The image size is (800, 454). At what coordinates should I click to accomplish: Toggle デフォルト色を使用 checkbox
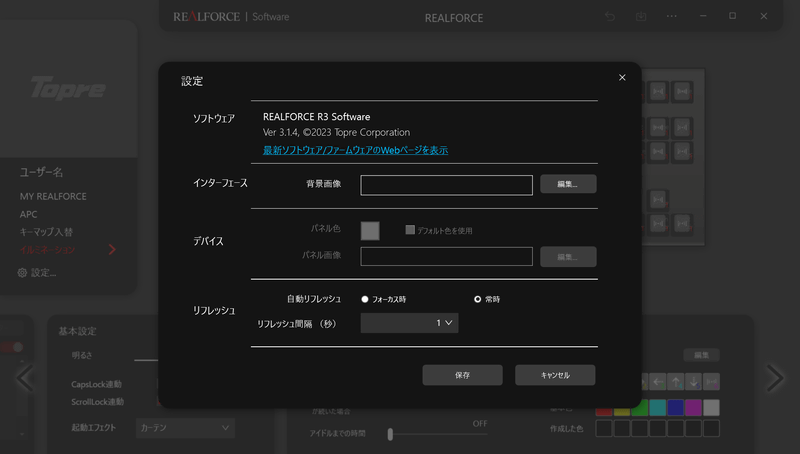pos(410,230)
